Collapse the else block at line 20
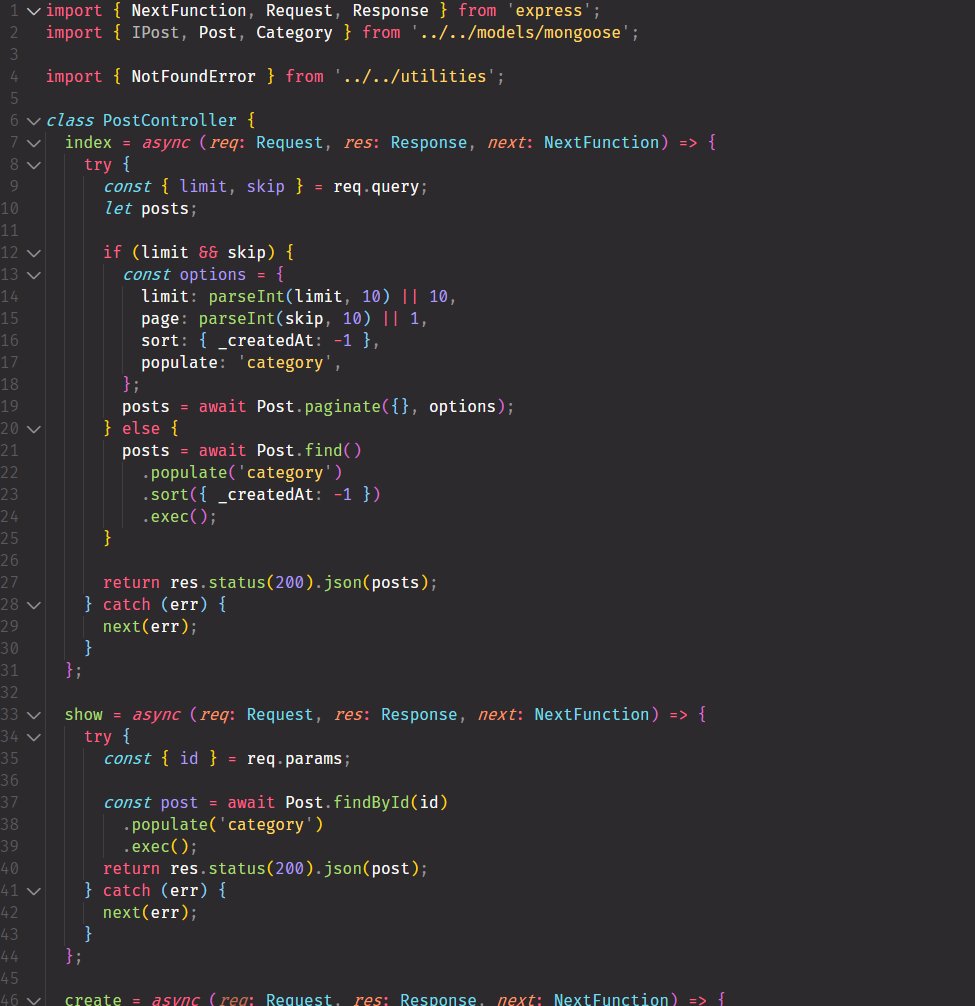 33,429
